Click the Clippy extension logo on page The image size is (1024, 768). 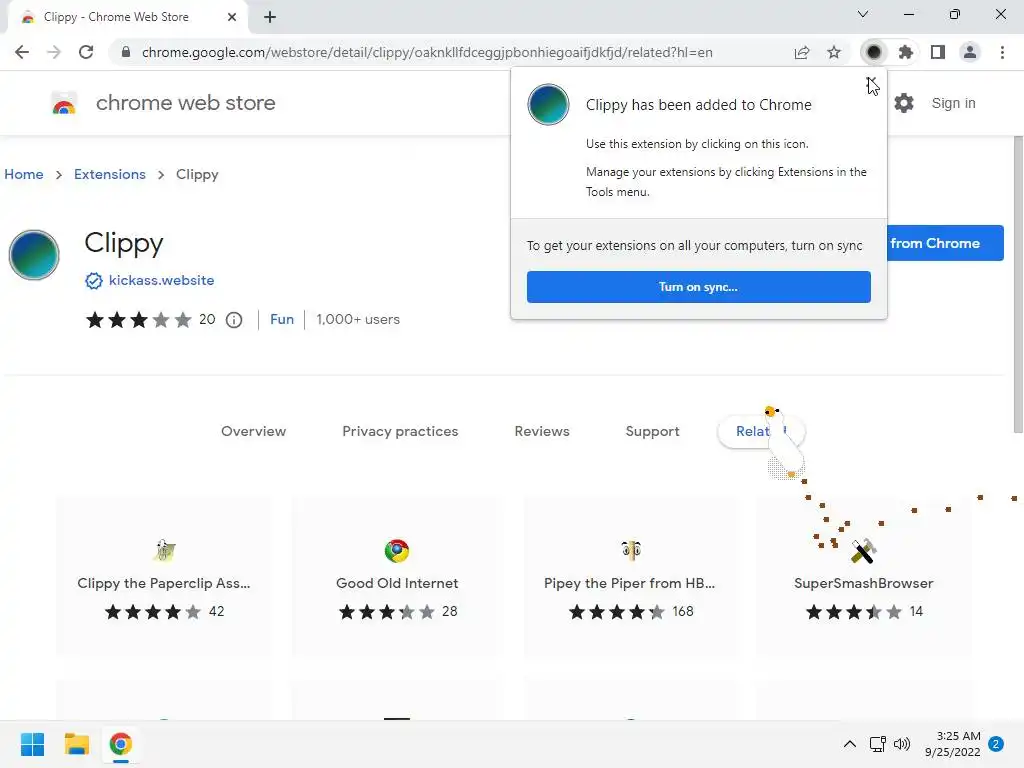pyautogui.click(x=34, y=255)
